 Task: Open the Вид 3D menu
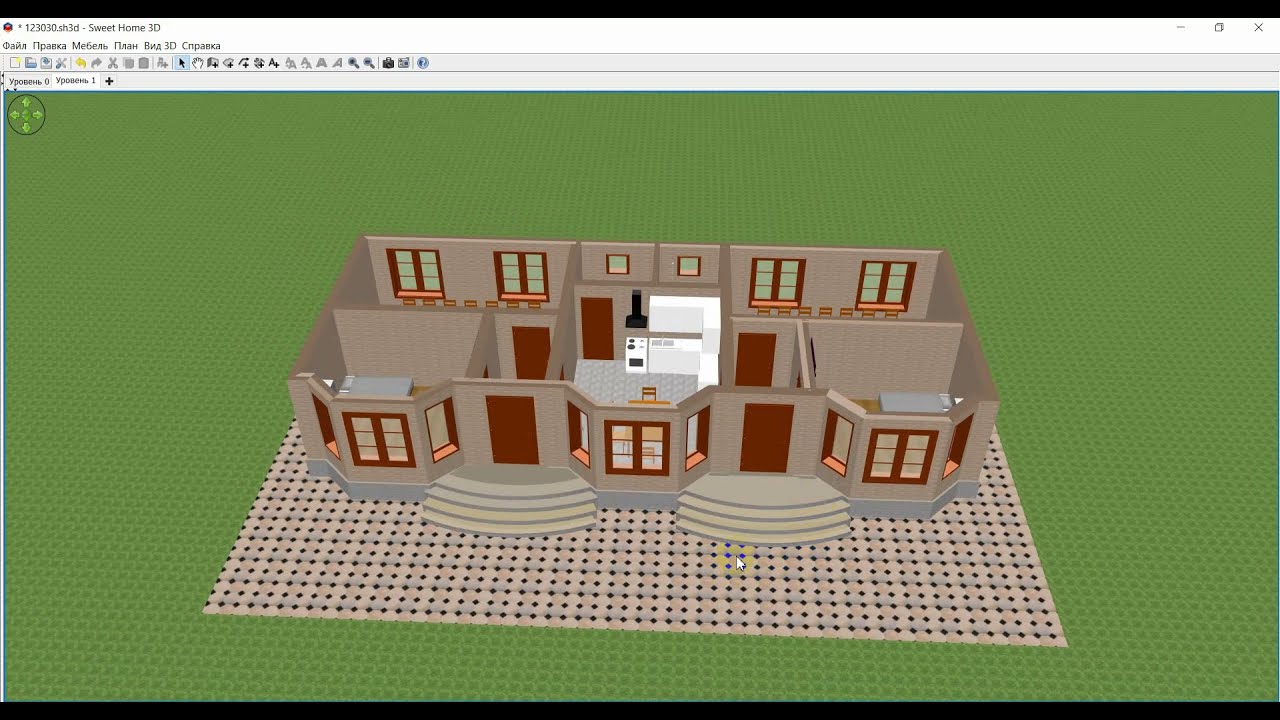tap(160, 46)
